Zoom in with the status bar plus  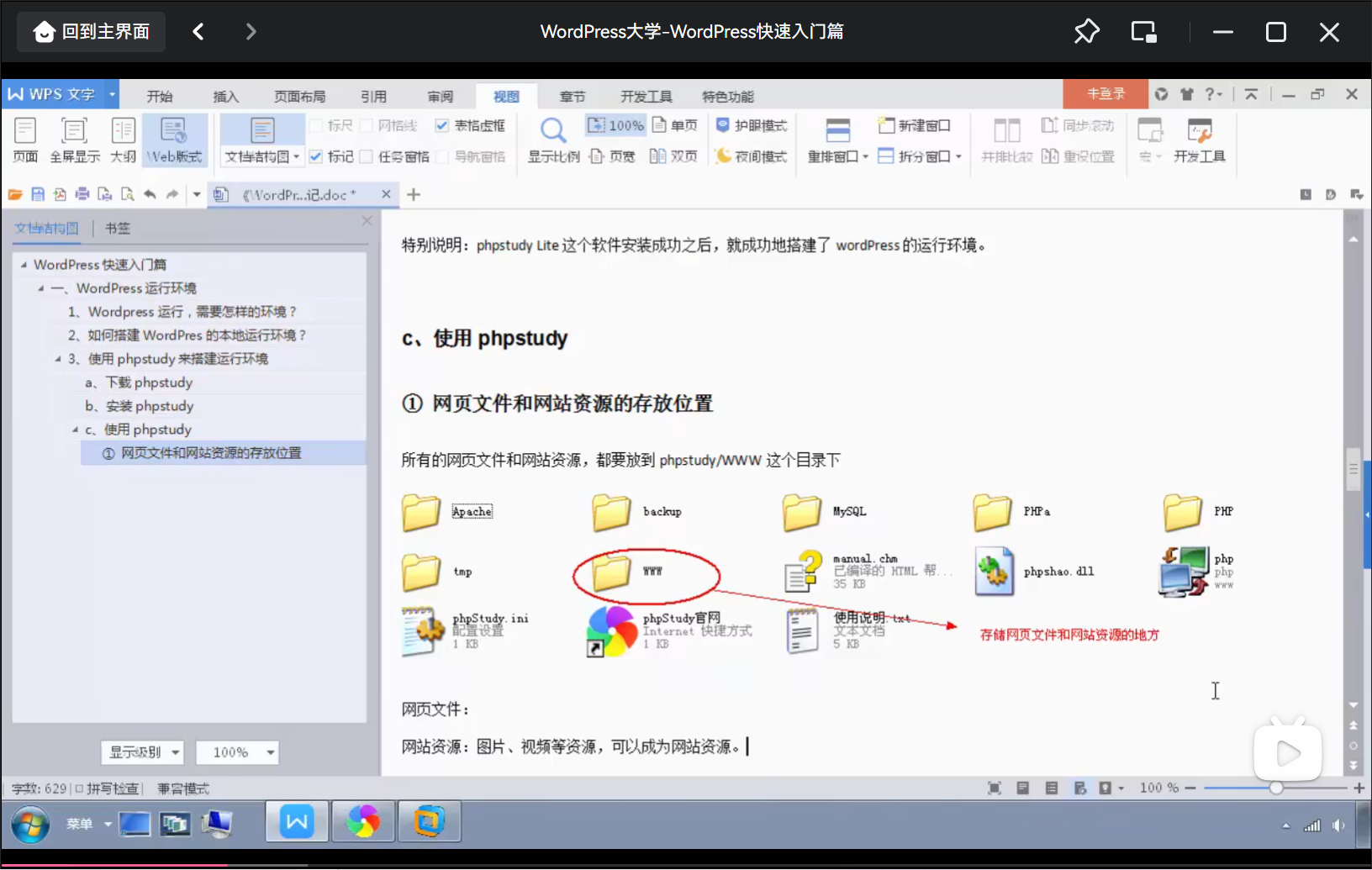pos(1359,788)
